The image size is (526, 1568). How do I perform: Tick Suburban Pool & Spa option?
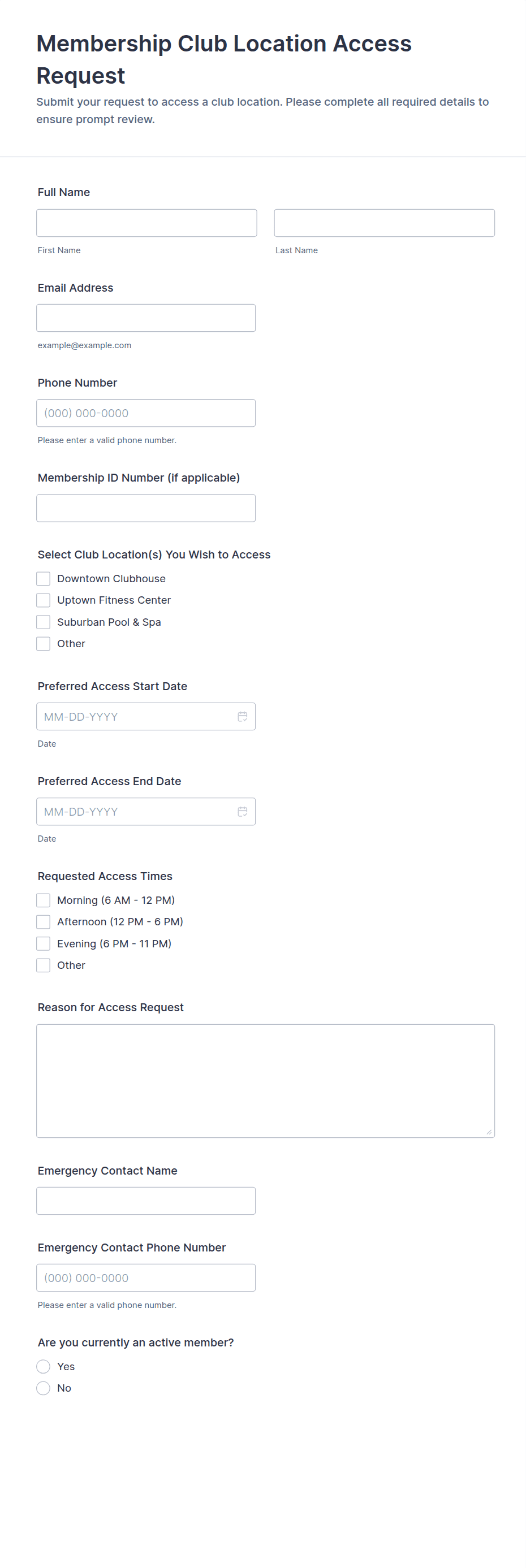43,622
